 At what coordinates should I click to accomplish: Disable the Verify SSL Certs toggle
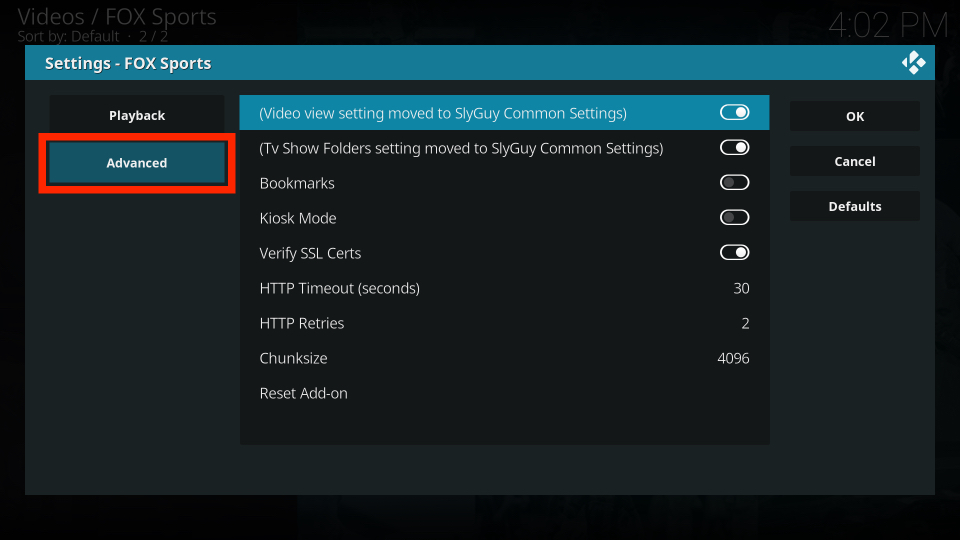(x=734, y=252)
